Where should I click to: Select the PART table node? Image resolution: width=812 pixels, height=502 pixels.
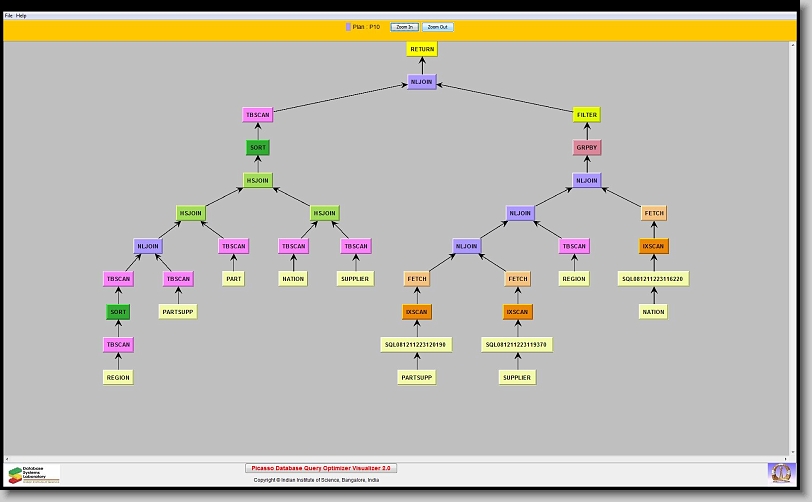(x=234, y=279)
